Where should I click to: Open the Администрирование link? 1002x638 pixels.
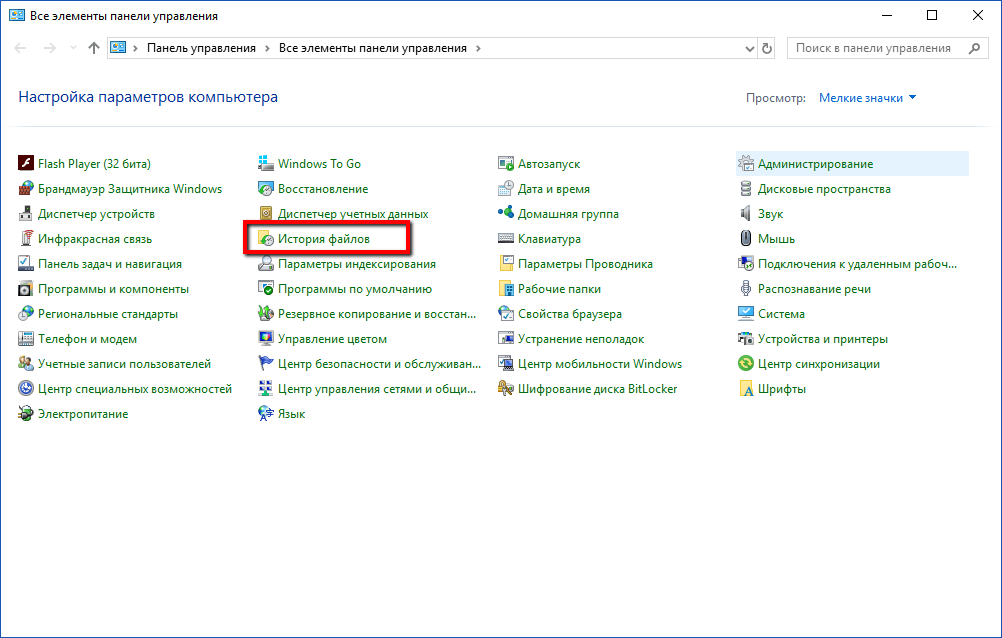pos(815,164)
